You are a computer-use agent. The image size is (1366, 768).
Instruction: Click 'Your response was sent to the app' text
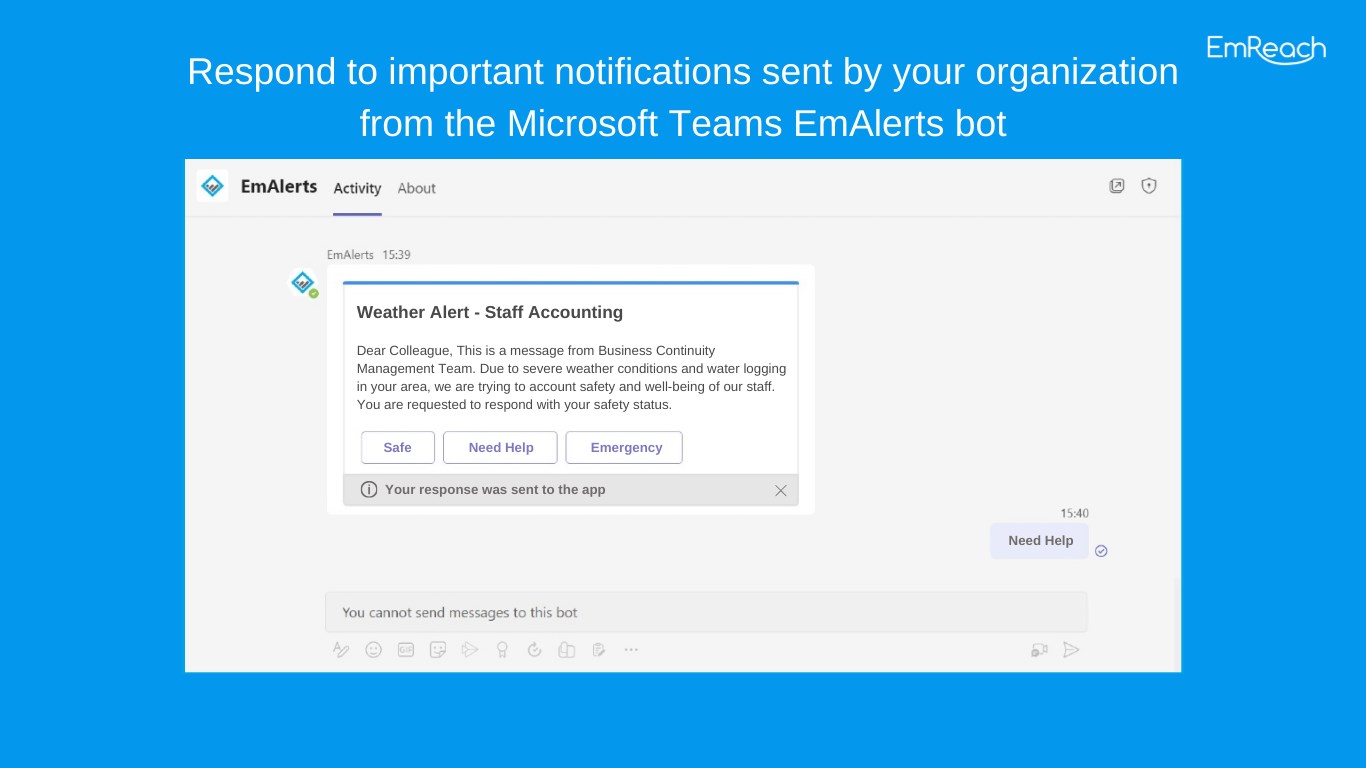(495, 490)
